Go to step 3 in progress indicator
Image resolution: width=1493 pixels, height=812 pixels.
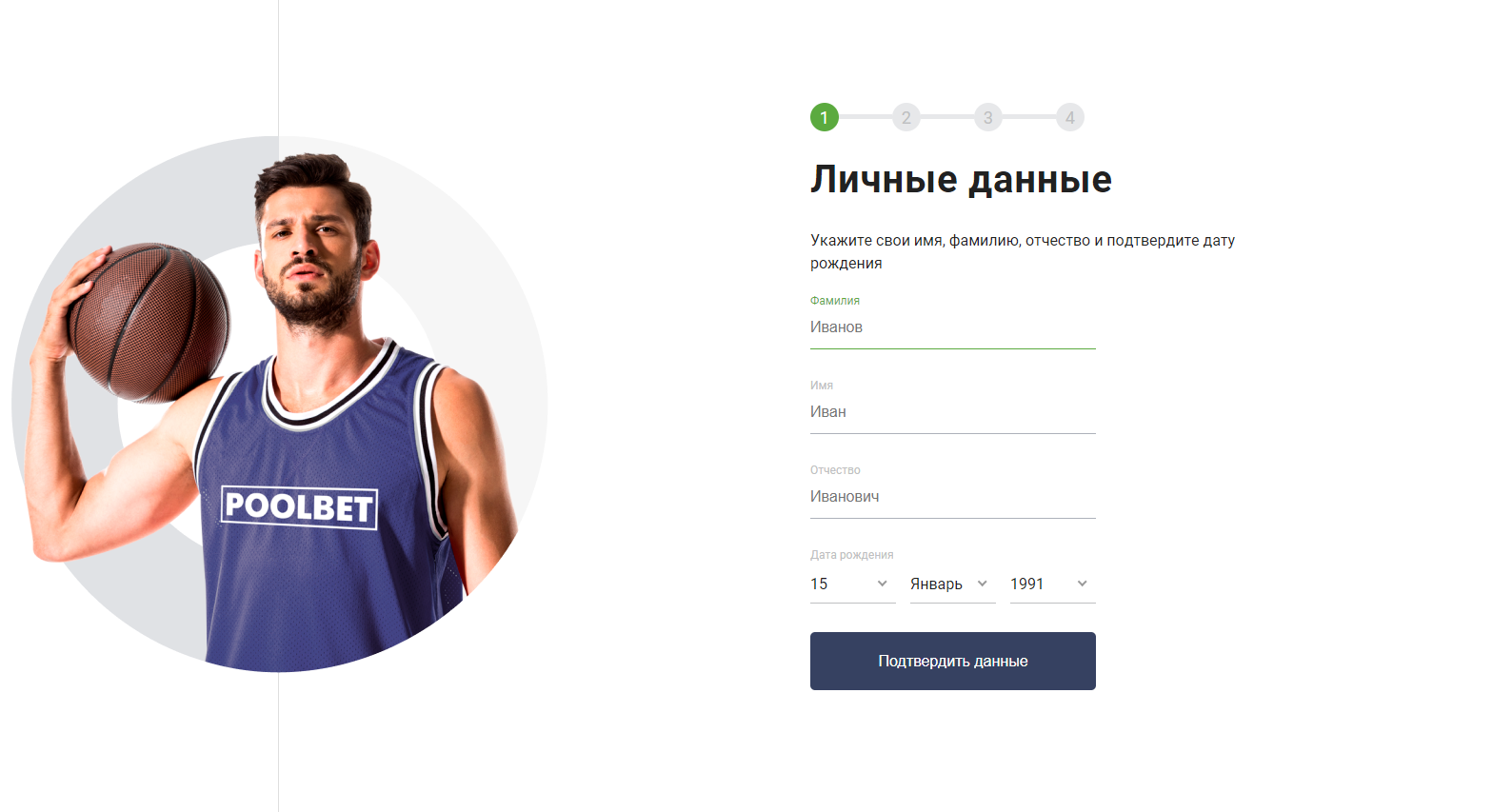point(988,117)
